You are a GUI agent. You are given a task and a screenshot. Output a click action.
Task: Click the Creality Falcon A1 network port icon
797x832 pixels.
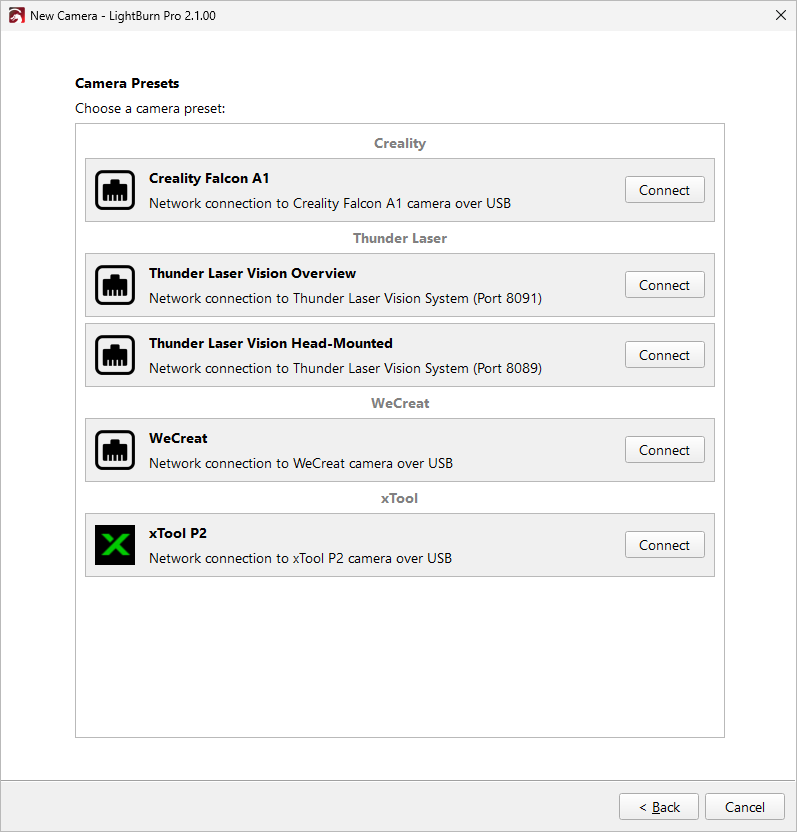click(x=115, y=190)
